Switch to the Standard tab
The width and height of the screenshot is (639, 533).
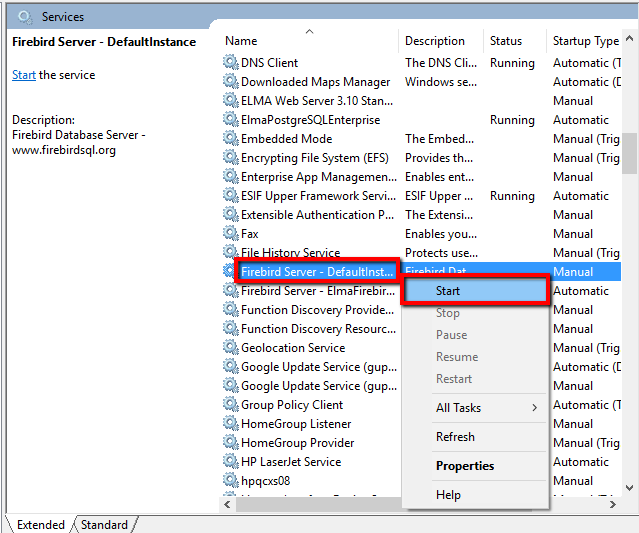(x=104, y=524)
